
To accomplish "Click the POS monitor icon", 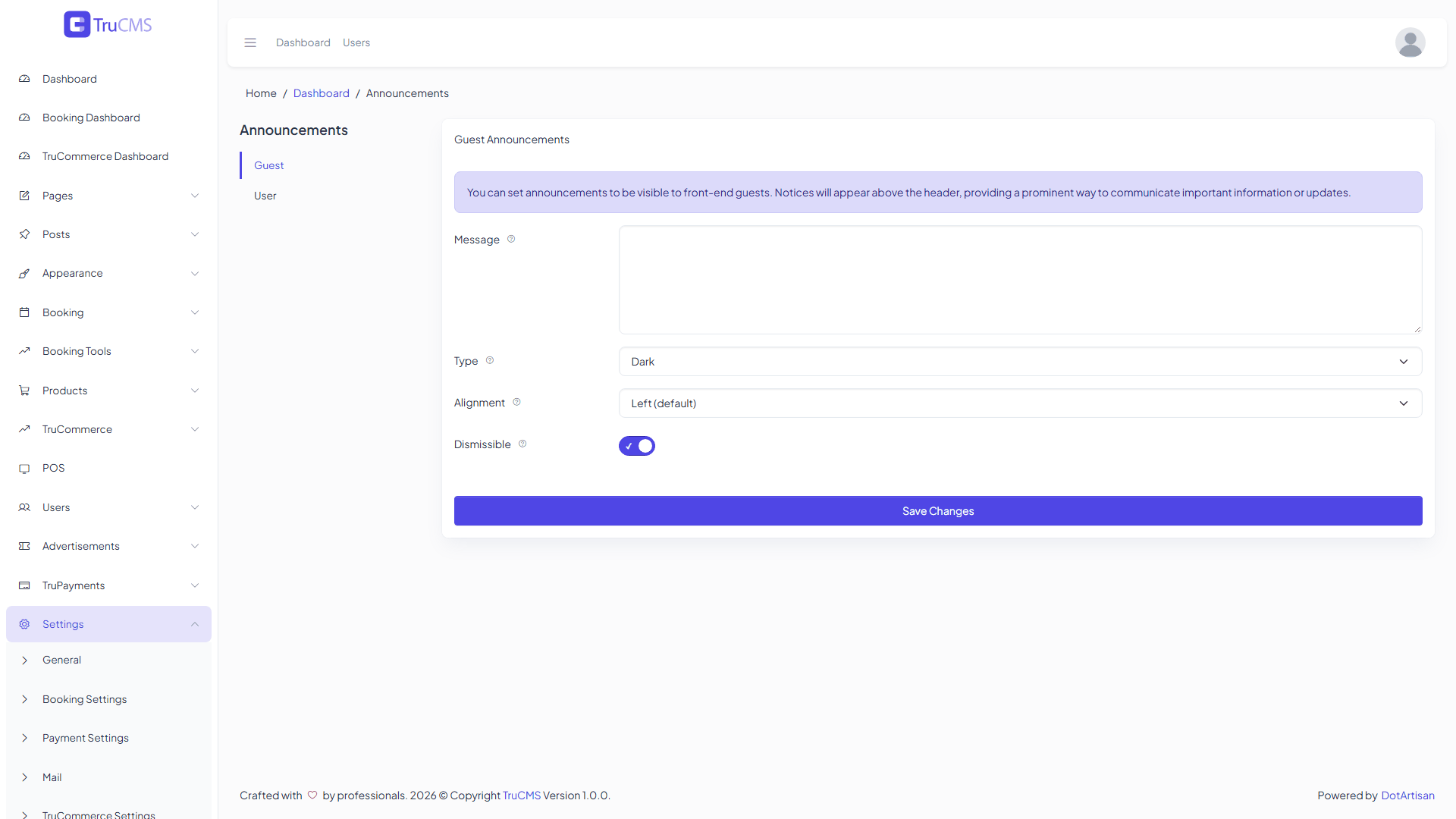I will click(24, 469).
